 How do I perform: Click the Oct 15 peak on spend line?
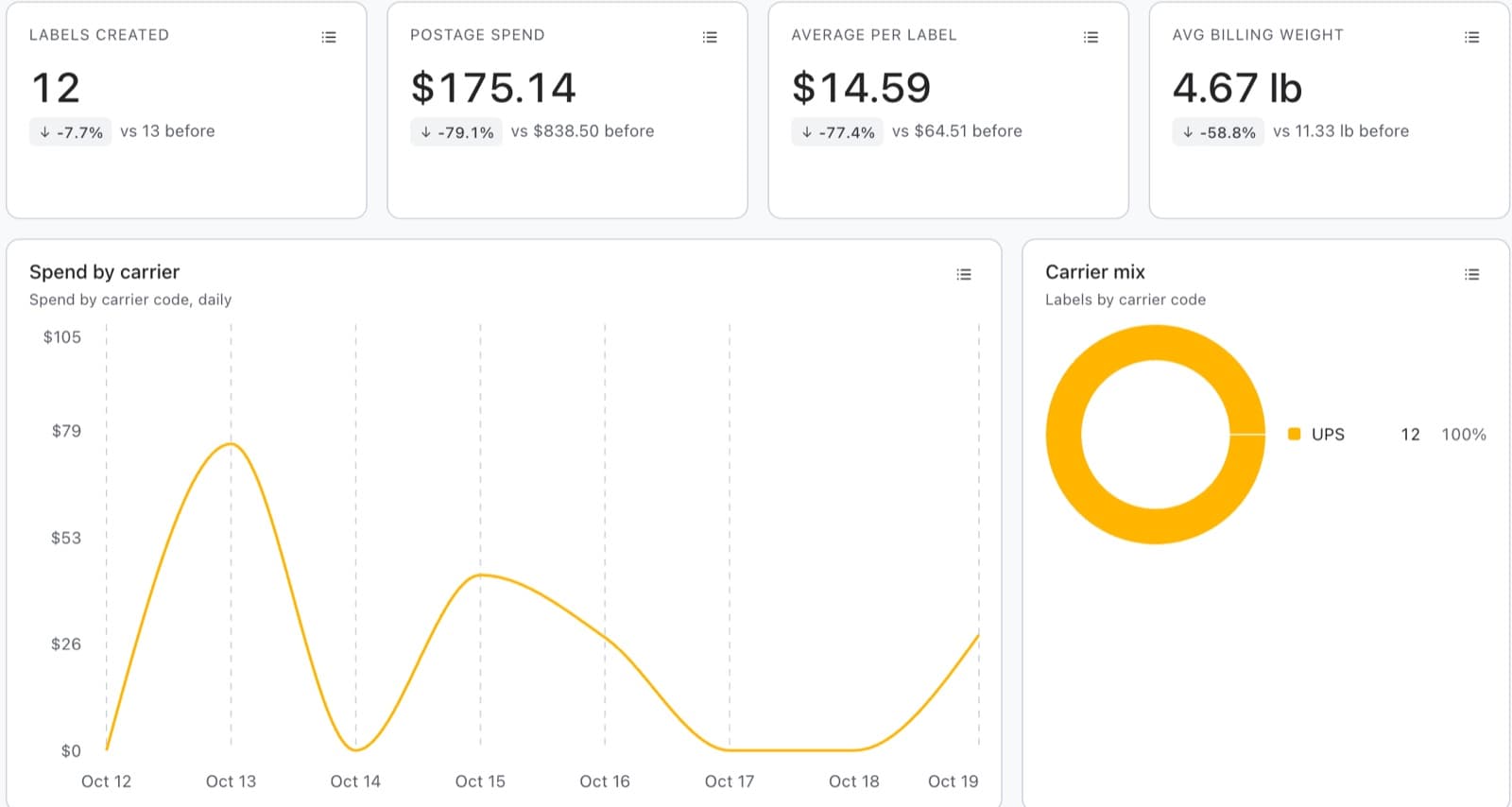(x=480, y=575)
